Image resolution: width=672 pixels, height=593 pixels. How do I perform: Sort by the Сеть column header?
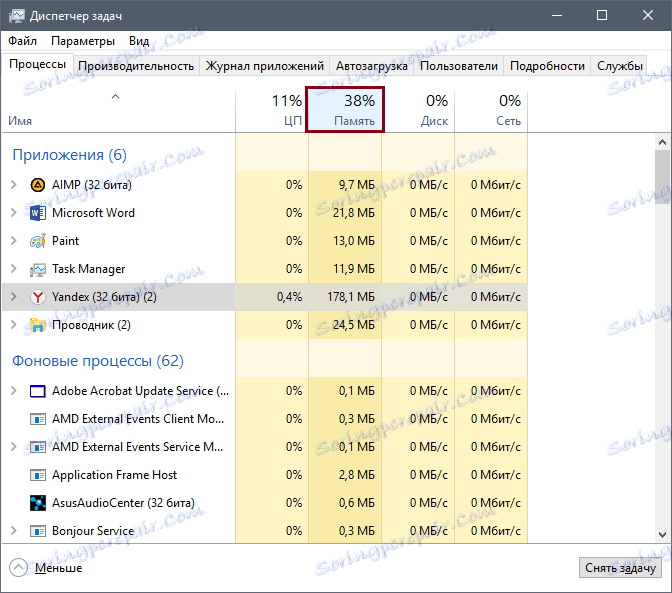click(491, 111)
